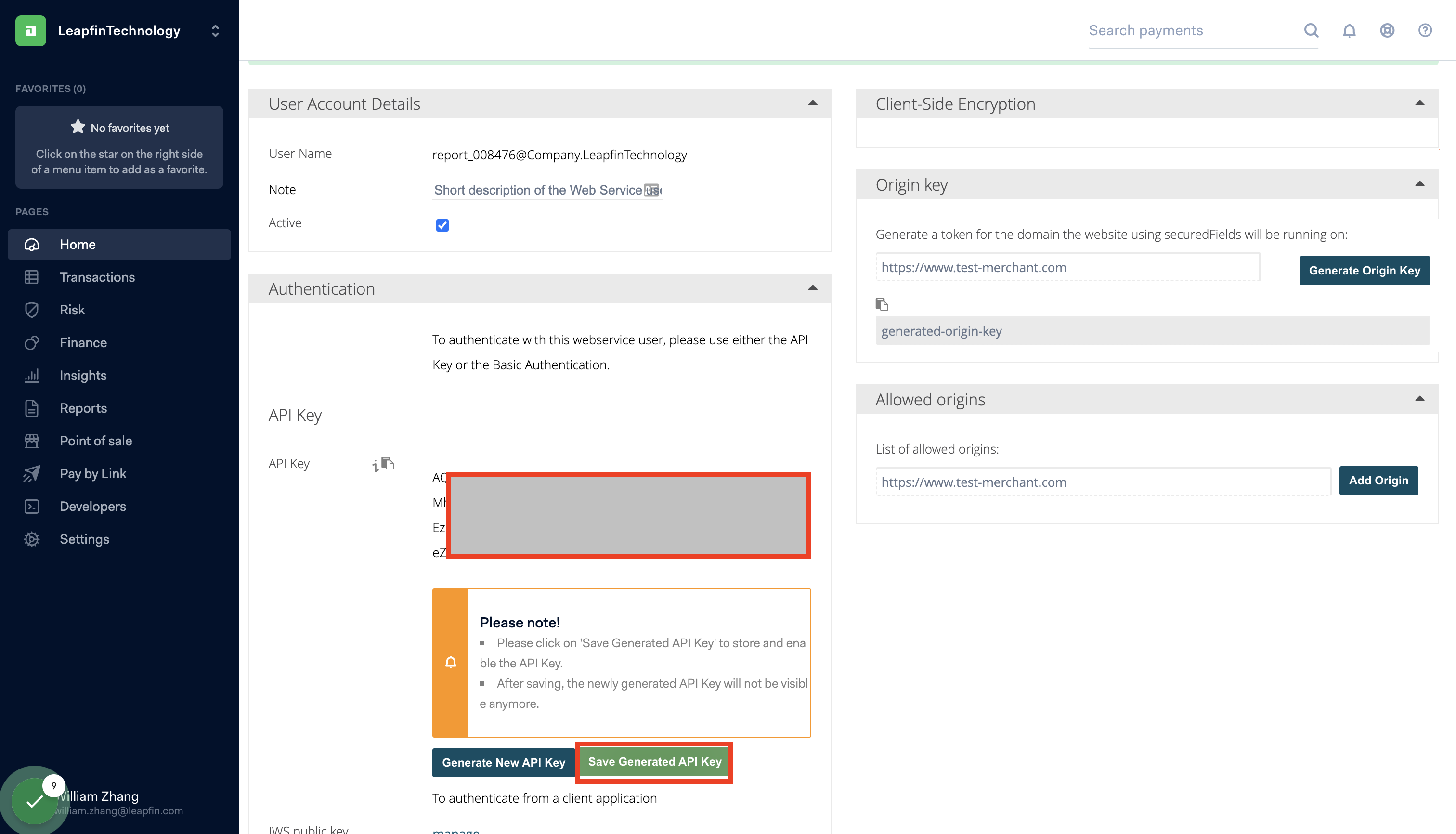Image resolution: width=1456 pixels, height=834 pixels.
Task: Collapse the Origin key panel
Action: pyautogui.click(x=1419, y=184)
